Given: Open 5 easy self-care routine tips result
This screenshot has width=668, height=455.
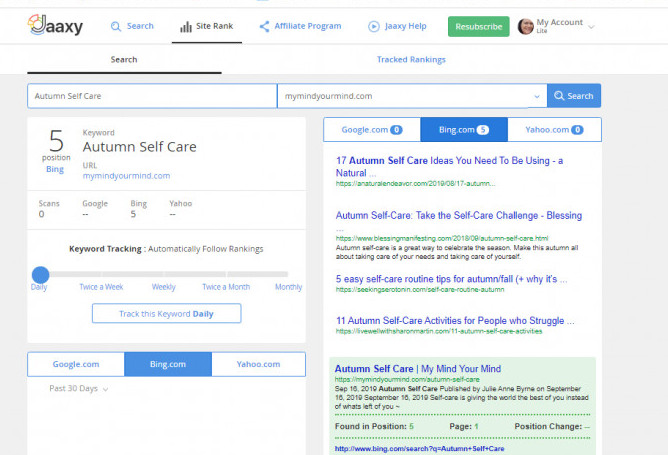Looking at the screenshot, I should tap(452, 279).
